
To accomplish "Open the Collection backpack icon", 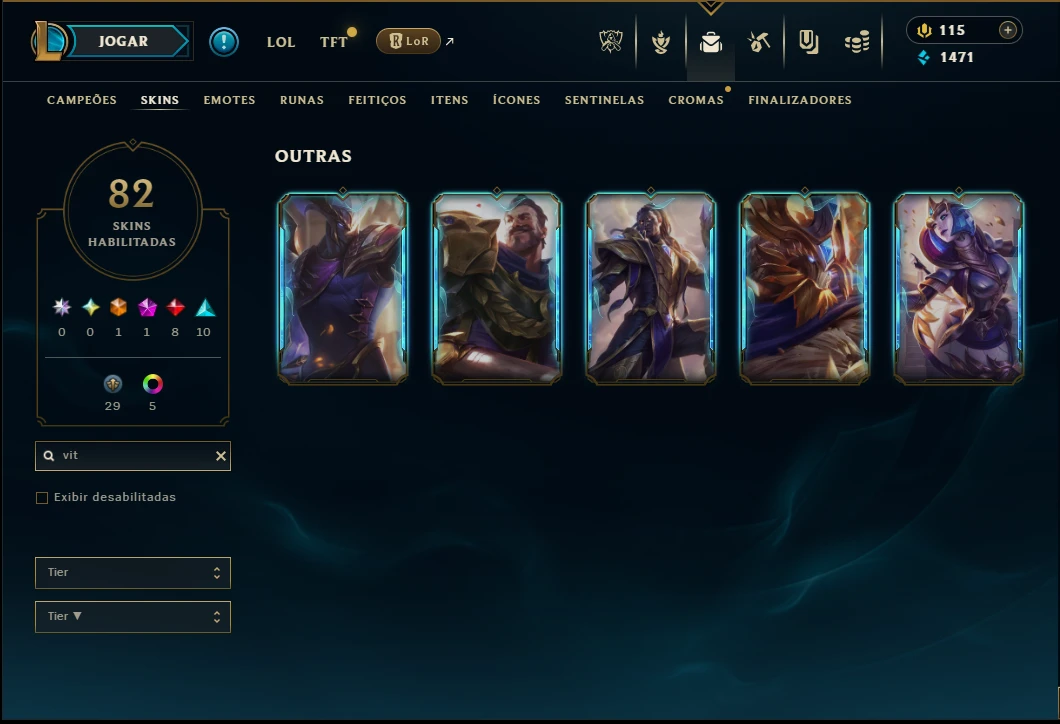I will pyautogui.click(x=710, y=43).
